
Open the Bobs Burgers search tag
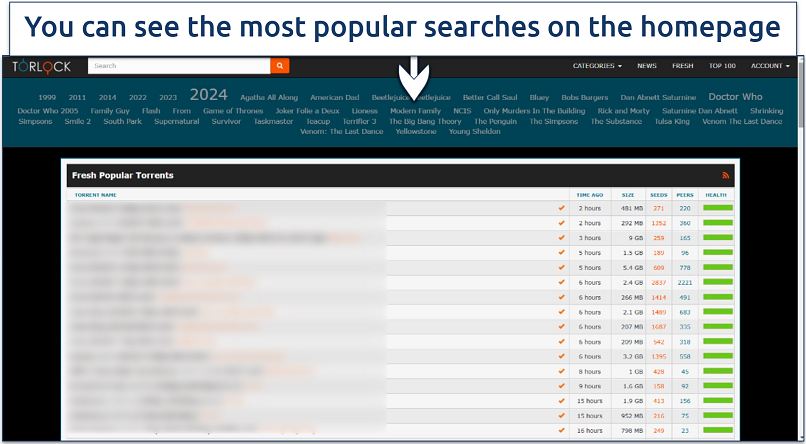point(584,97)
